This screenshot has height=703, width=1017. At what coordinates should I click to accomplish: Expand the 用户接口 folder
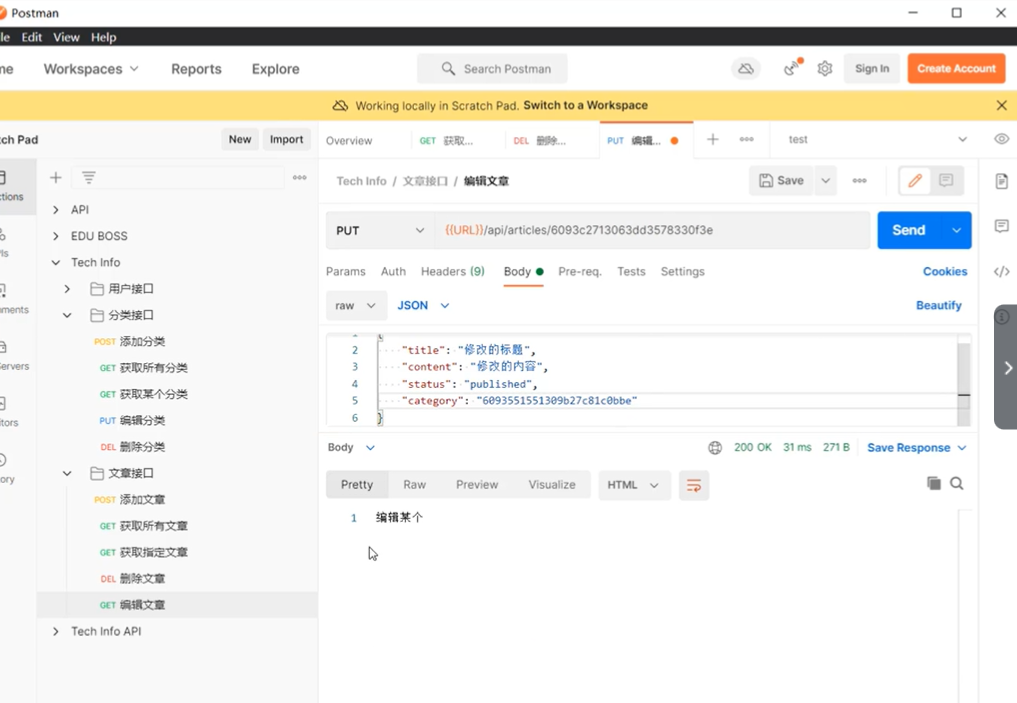[67, 289]
